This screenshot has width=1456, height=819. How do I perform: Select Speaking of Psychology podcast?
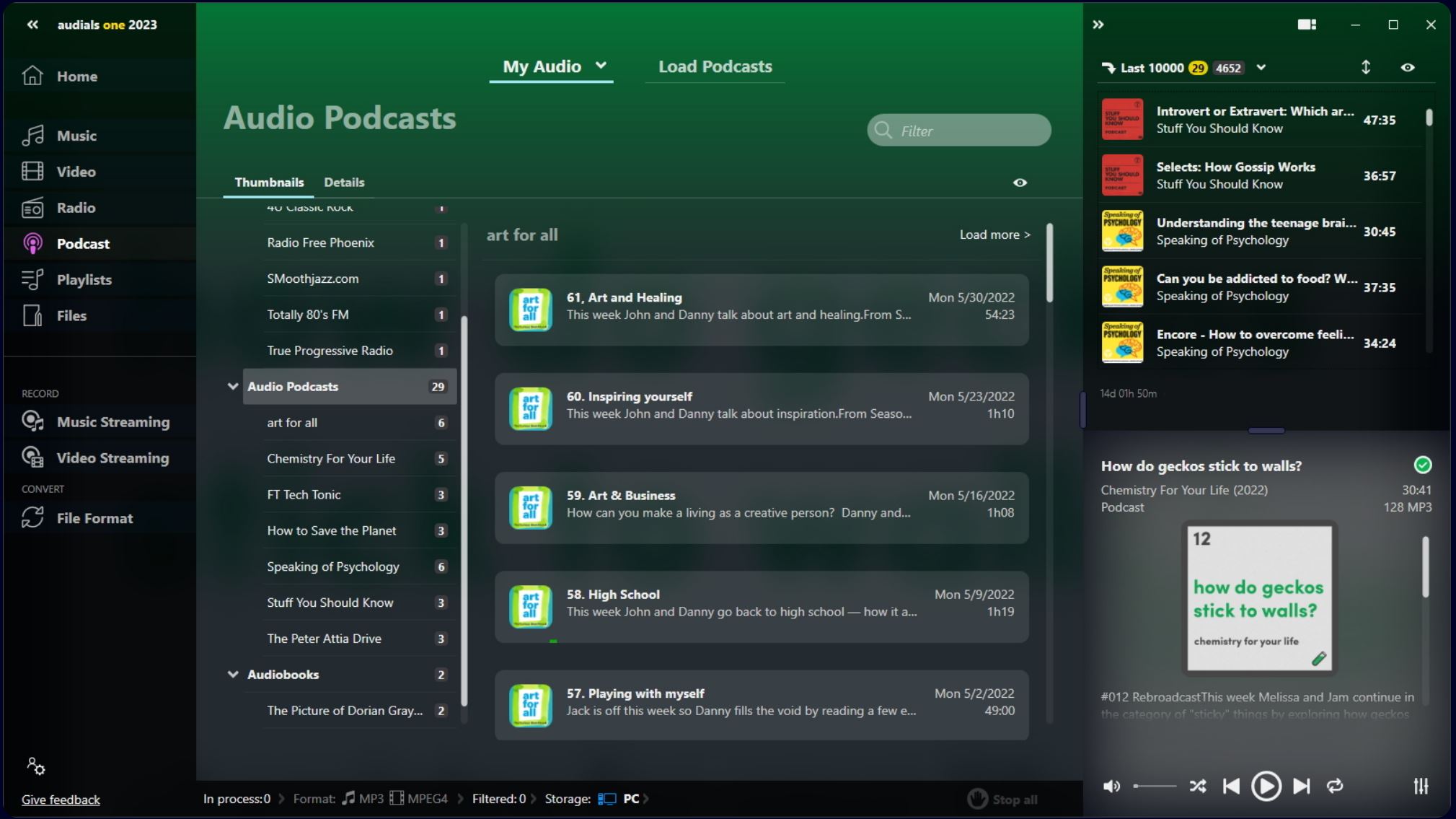click(x=359, y=567)
